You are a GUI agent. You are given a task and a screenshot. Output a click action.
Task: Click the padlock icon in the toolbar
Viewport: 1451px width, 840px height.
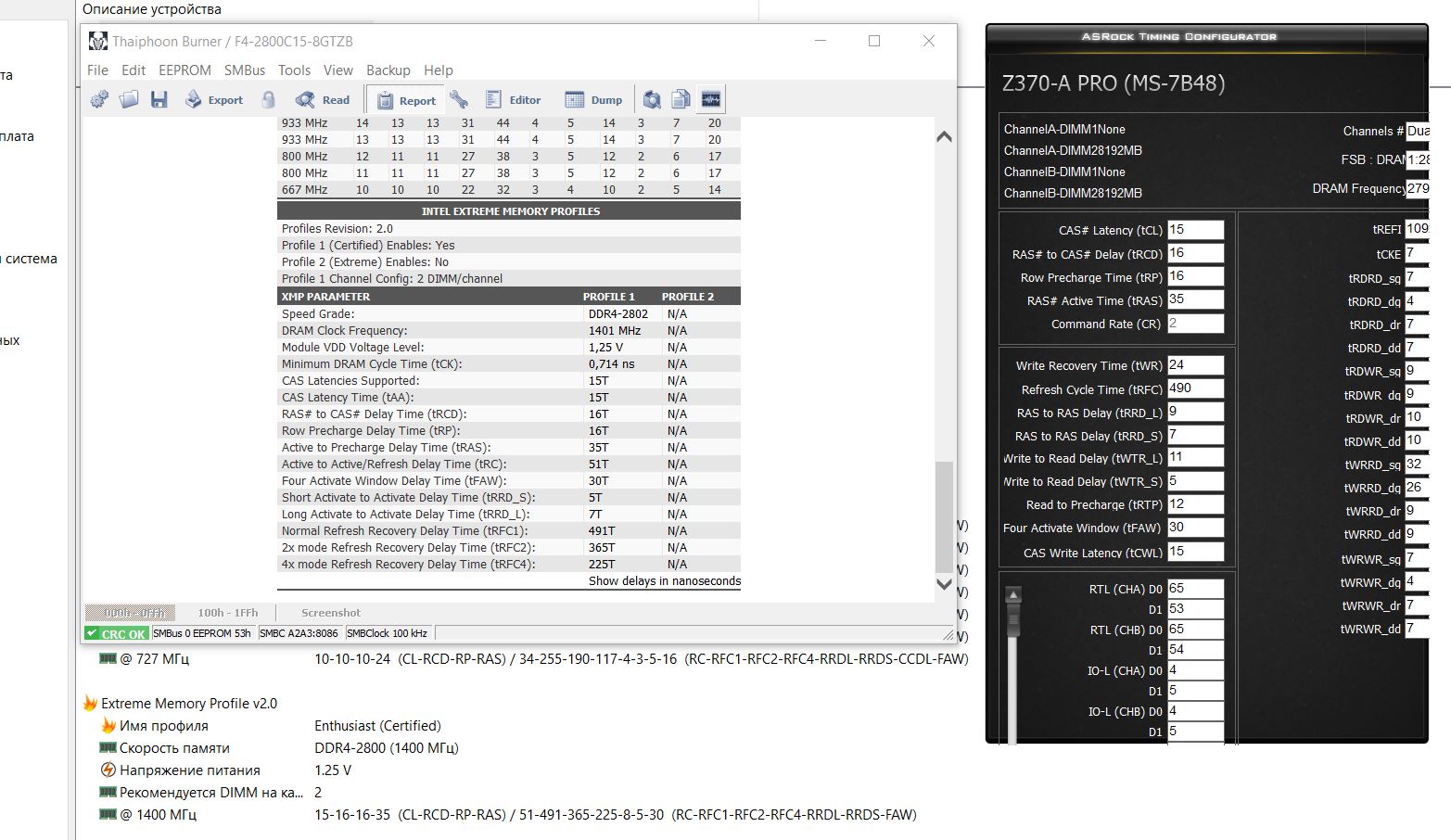tap(268, 99)
